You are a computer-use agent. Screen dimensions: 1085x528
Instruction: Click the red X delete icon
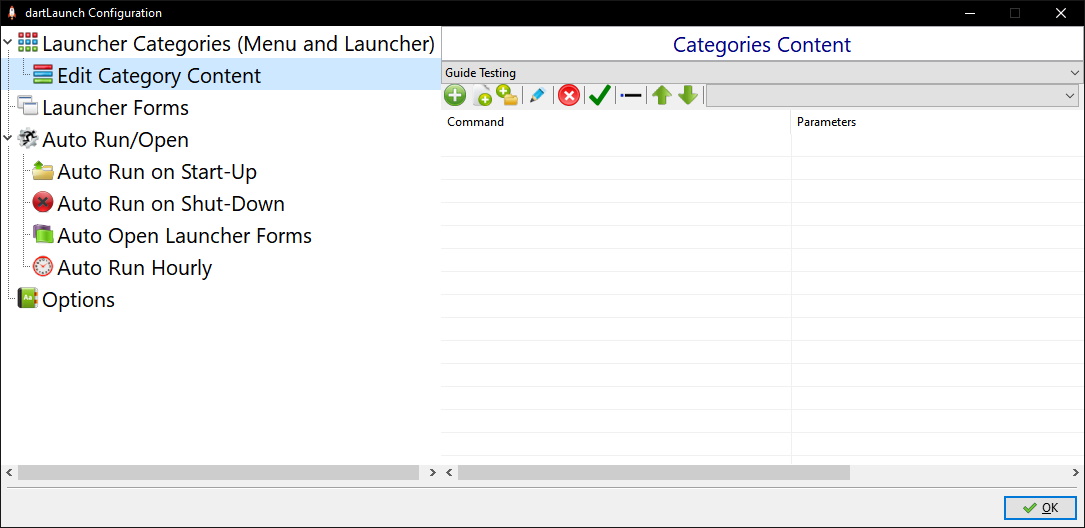point(569,95)
